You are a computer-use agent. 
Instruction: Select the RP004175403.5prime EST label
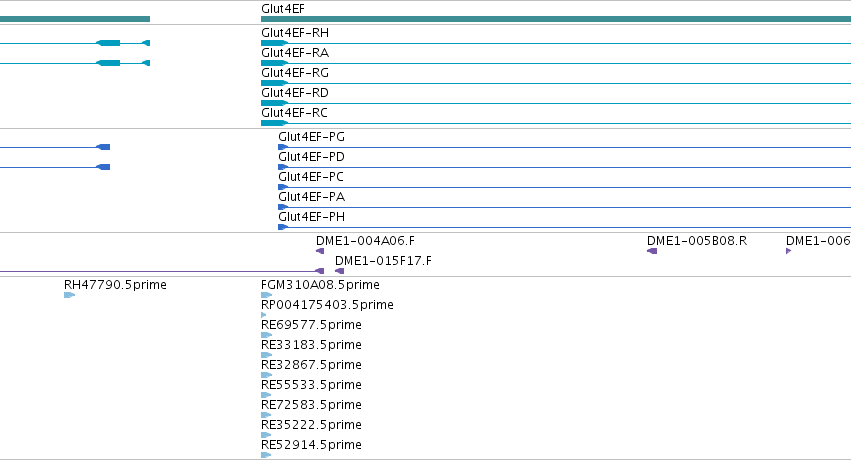(327, 305)
